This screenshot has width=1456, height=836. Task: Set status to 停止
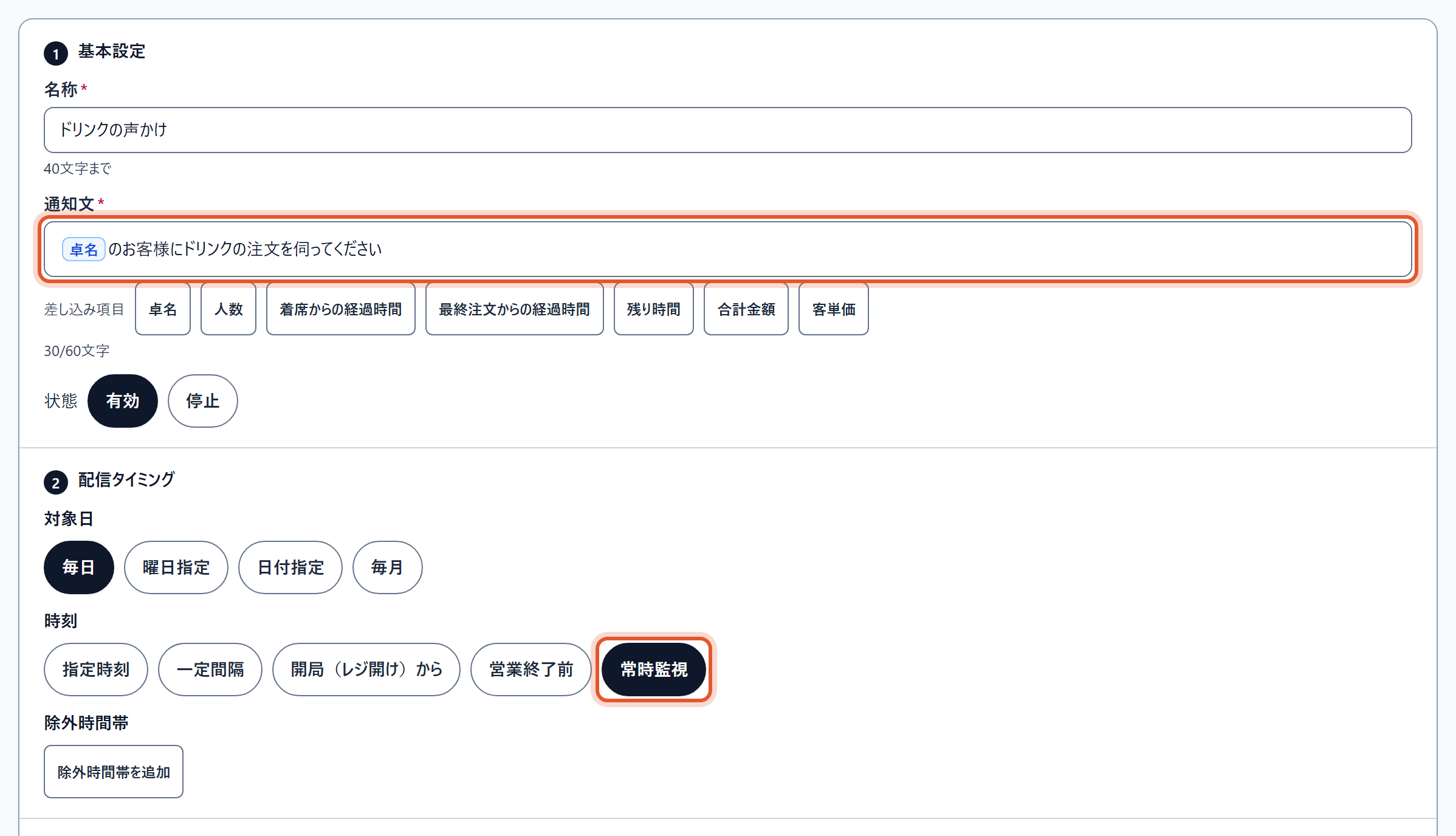pyautogui.click(x=203, y=401)
